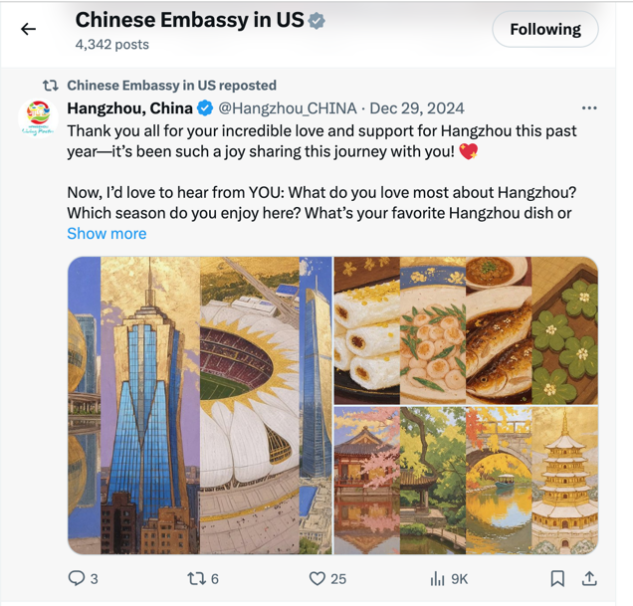633x606 pixels.
Task: Open the pagoda and garden scenery image
Action: [466, 480]
